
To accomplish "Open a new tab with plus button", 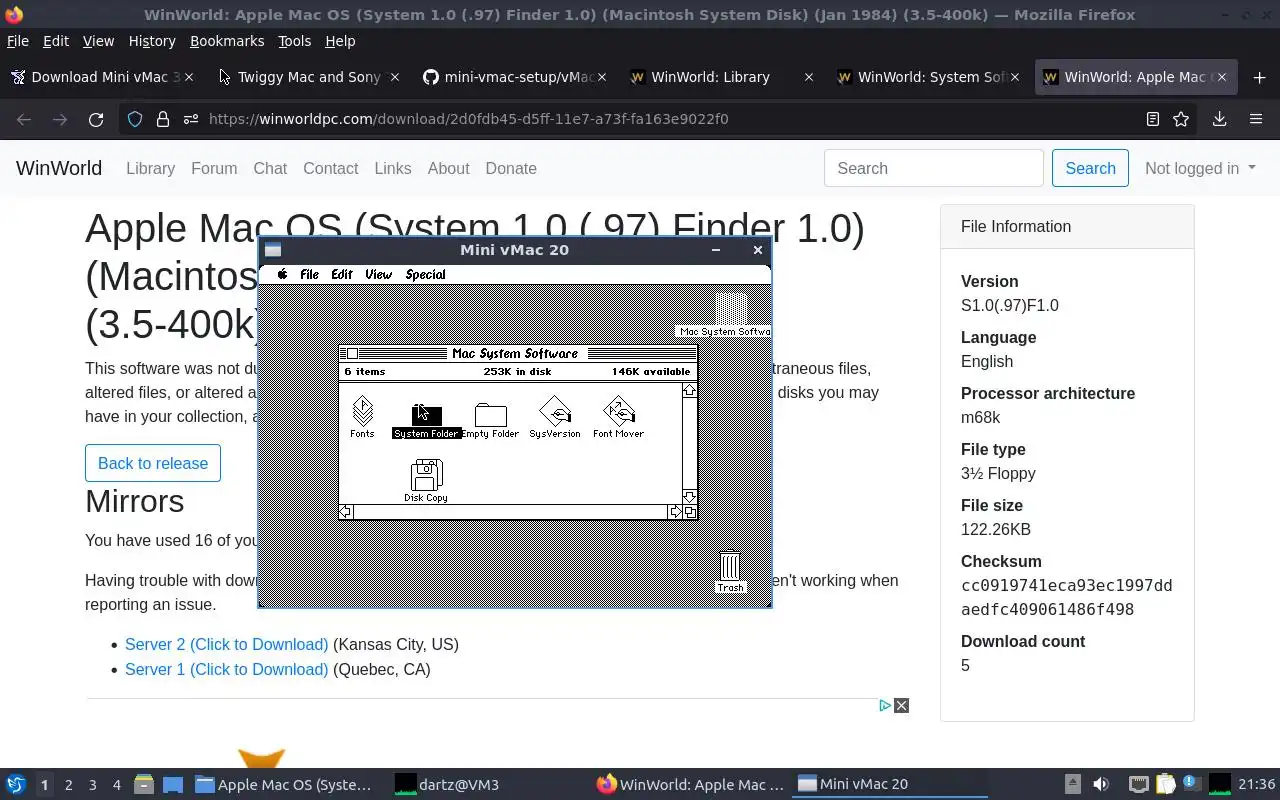I will [x=1259, y=77].
